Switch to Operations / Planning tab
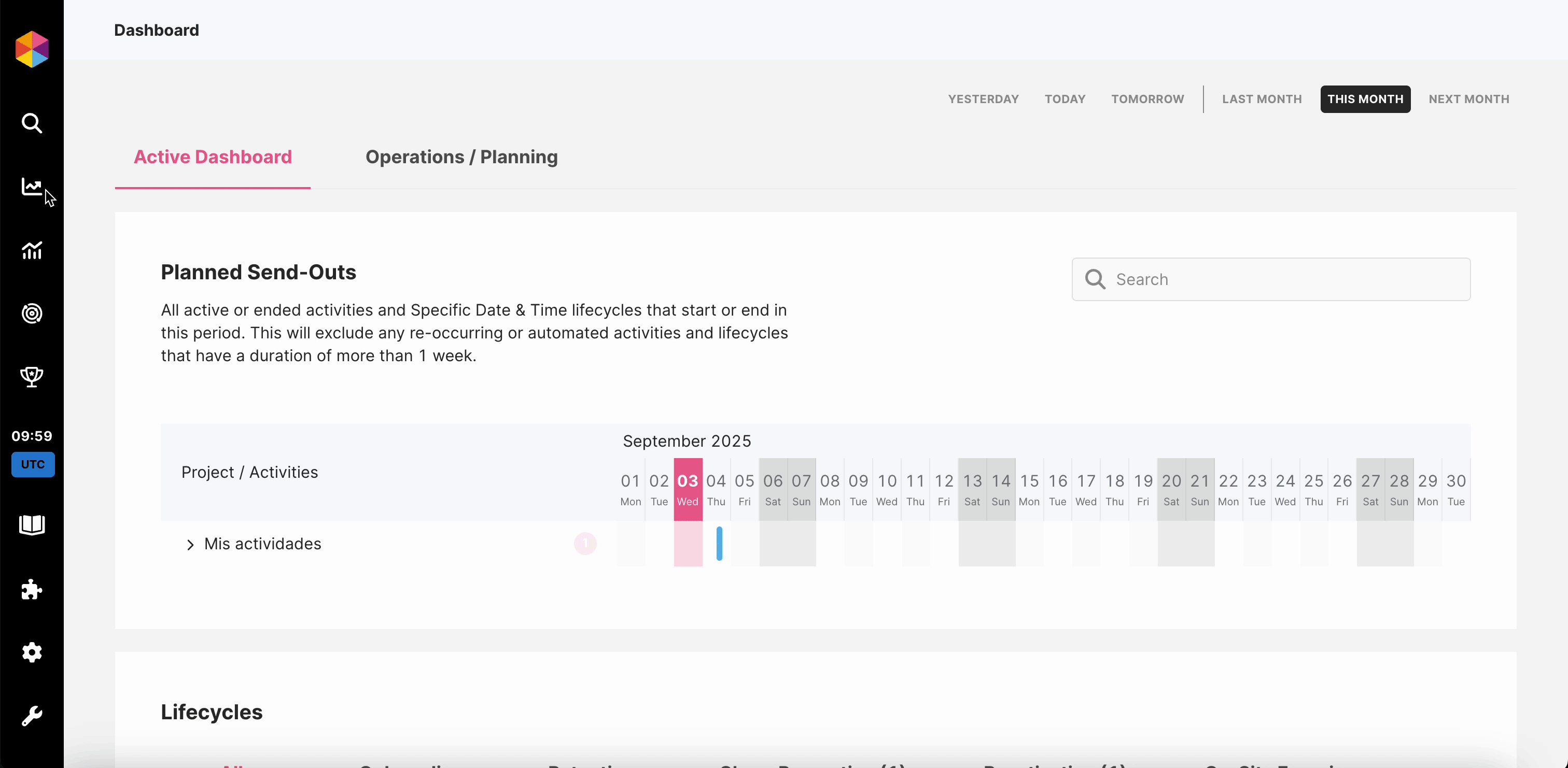 (461, 157)
